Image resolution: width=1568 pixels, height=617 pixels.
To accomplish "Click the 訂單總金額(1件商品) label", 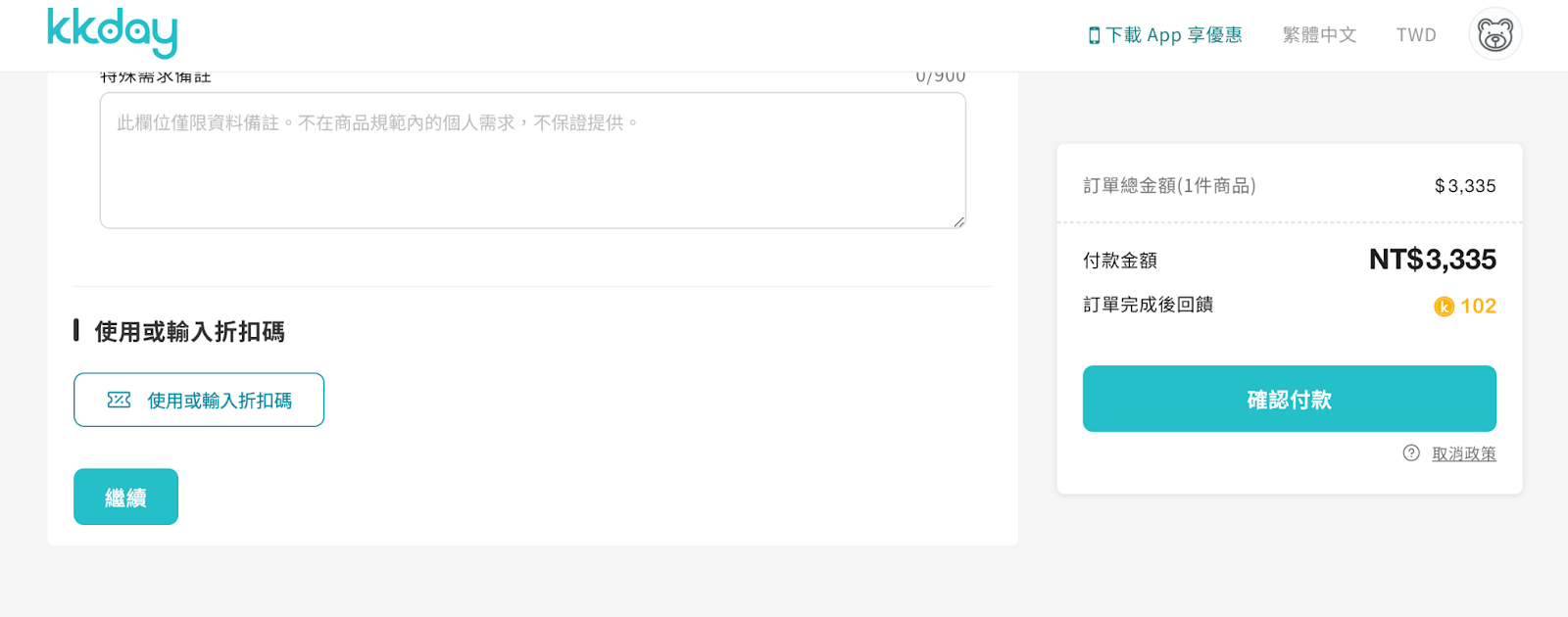I will pyautogui.click(x=1169, y=186).
